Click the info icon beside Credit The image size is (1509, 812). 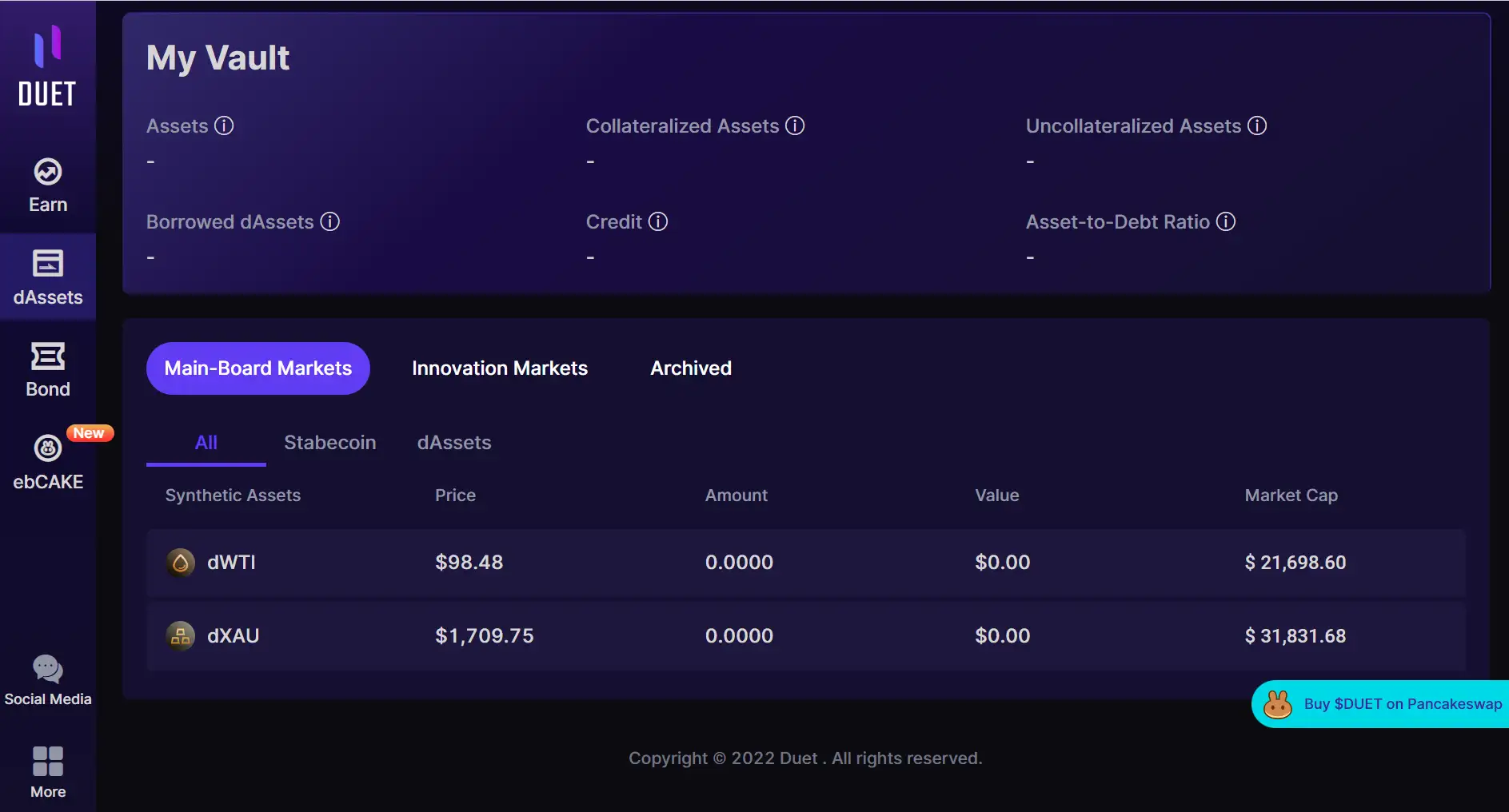(x=658, y=222)
